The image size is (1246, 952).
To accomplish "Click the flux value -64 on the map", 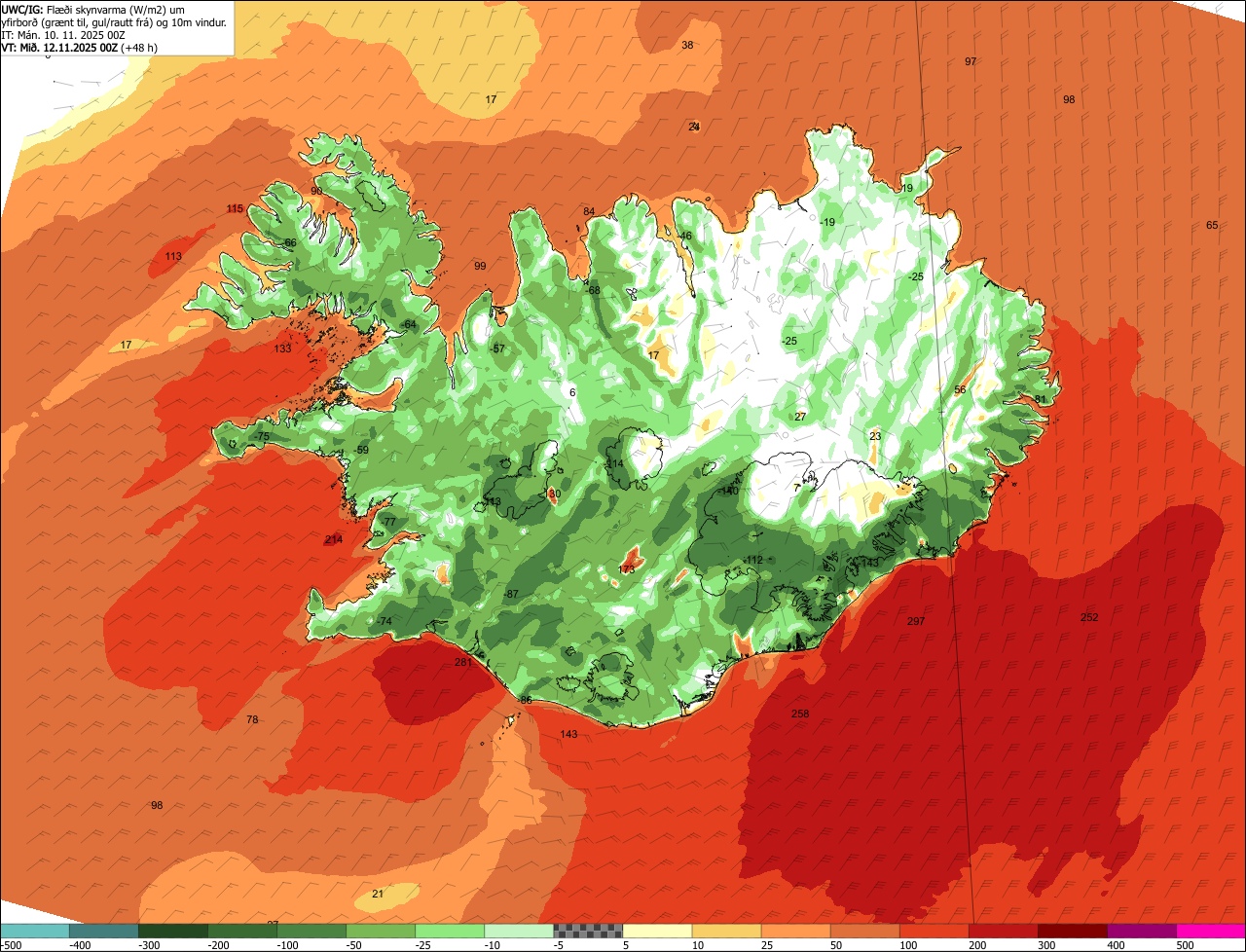I will (408, 324).
